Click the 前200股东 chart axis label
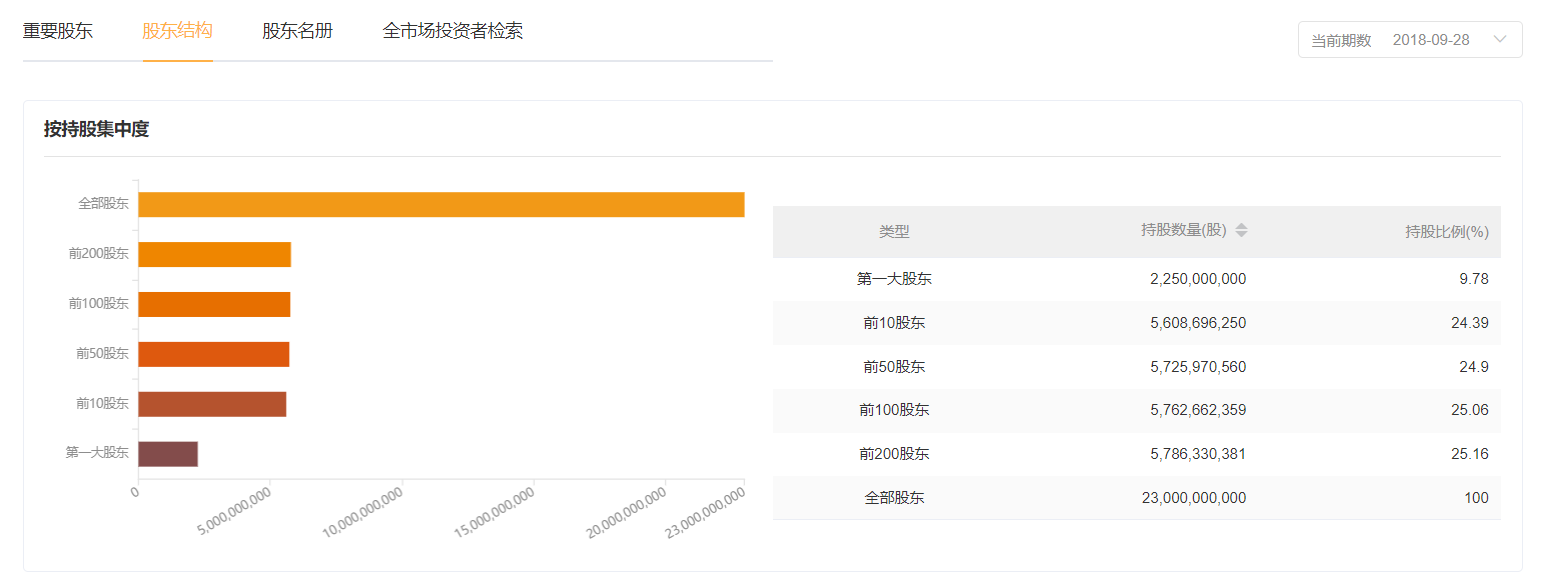This screenshot has width=1542, height=583. pyautogui.click(x=99, y=254)
